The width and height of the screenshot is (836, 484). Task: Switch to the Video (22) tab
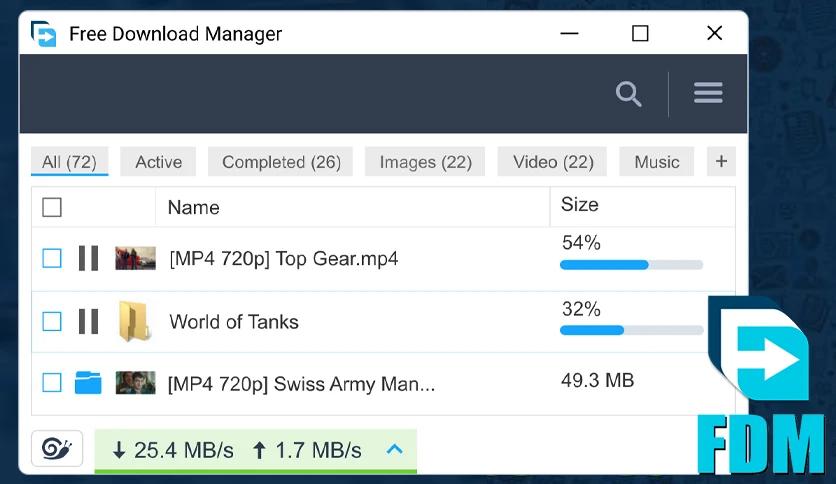pos(553,162)
